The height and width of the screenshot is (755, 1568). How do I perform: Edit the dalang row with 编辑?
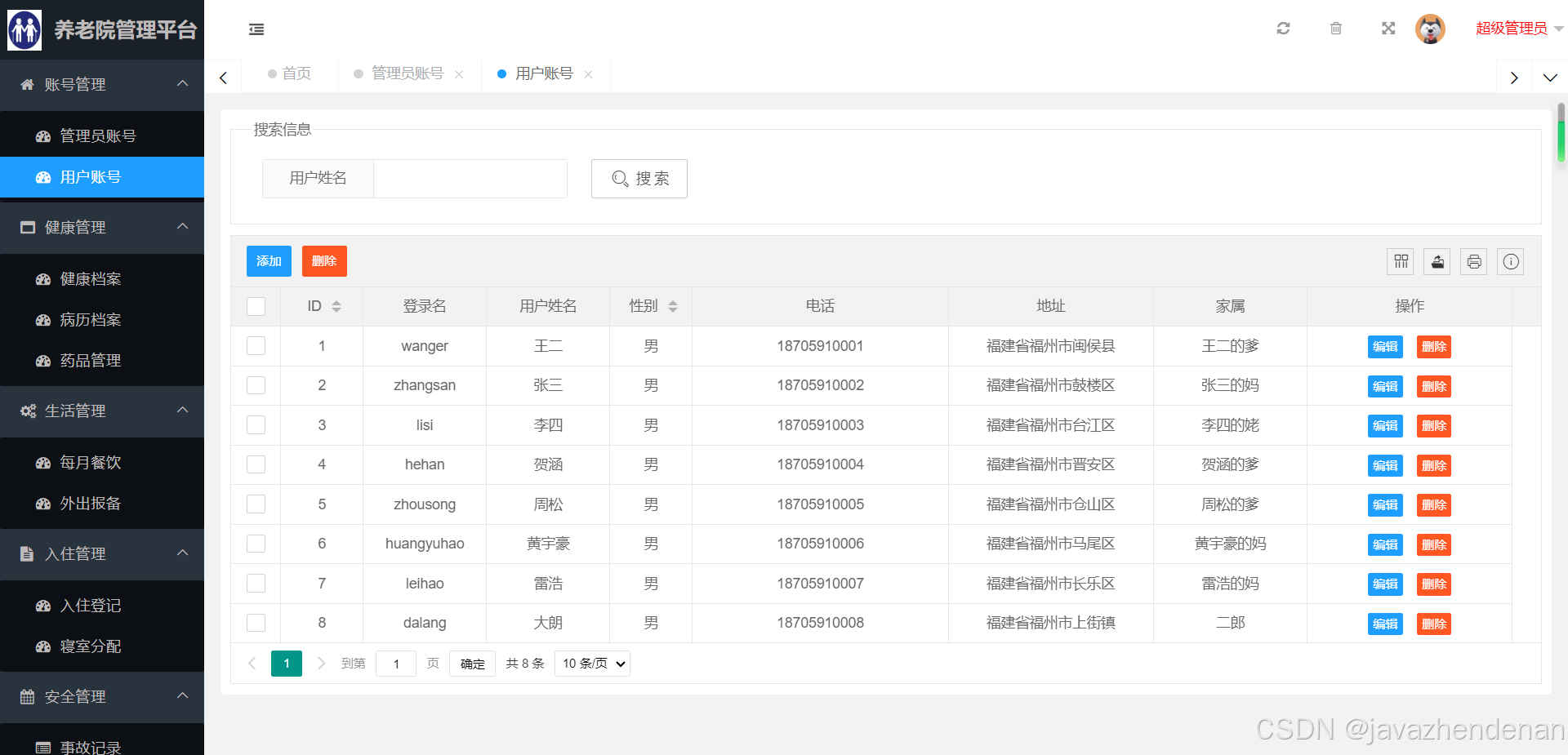[1385, 624]
